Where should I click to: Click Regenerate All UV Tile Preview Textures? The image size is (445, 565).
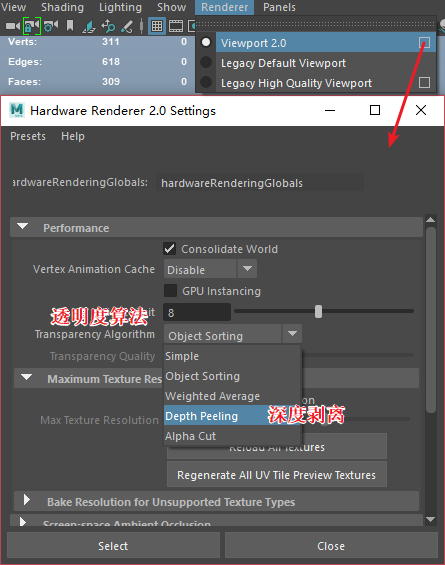pos(277,475)
